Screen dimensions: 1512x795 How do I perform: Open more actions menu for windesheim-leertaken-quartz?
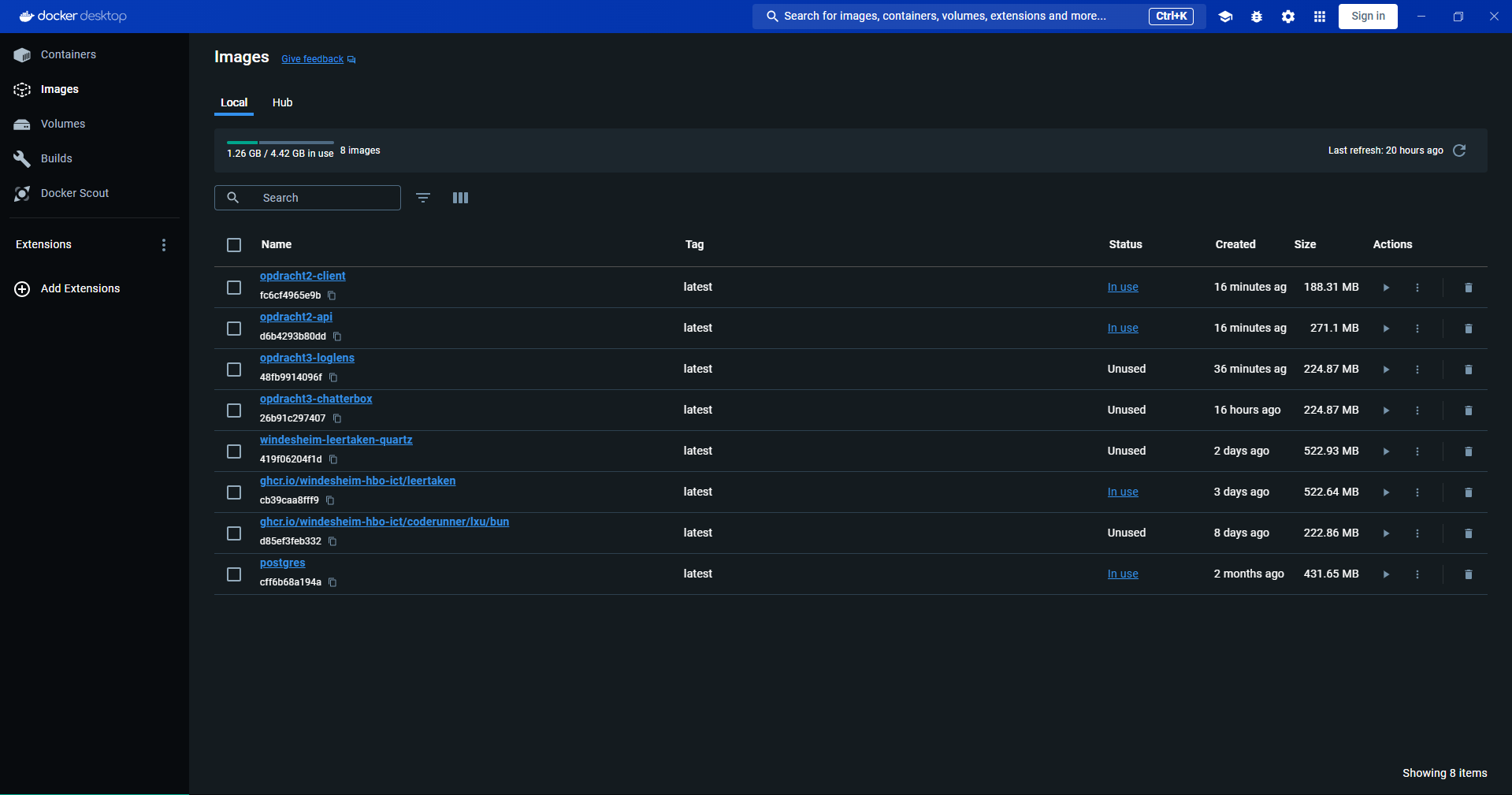(x=1417, y=451)
